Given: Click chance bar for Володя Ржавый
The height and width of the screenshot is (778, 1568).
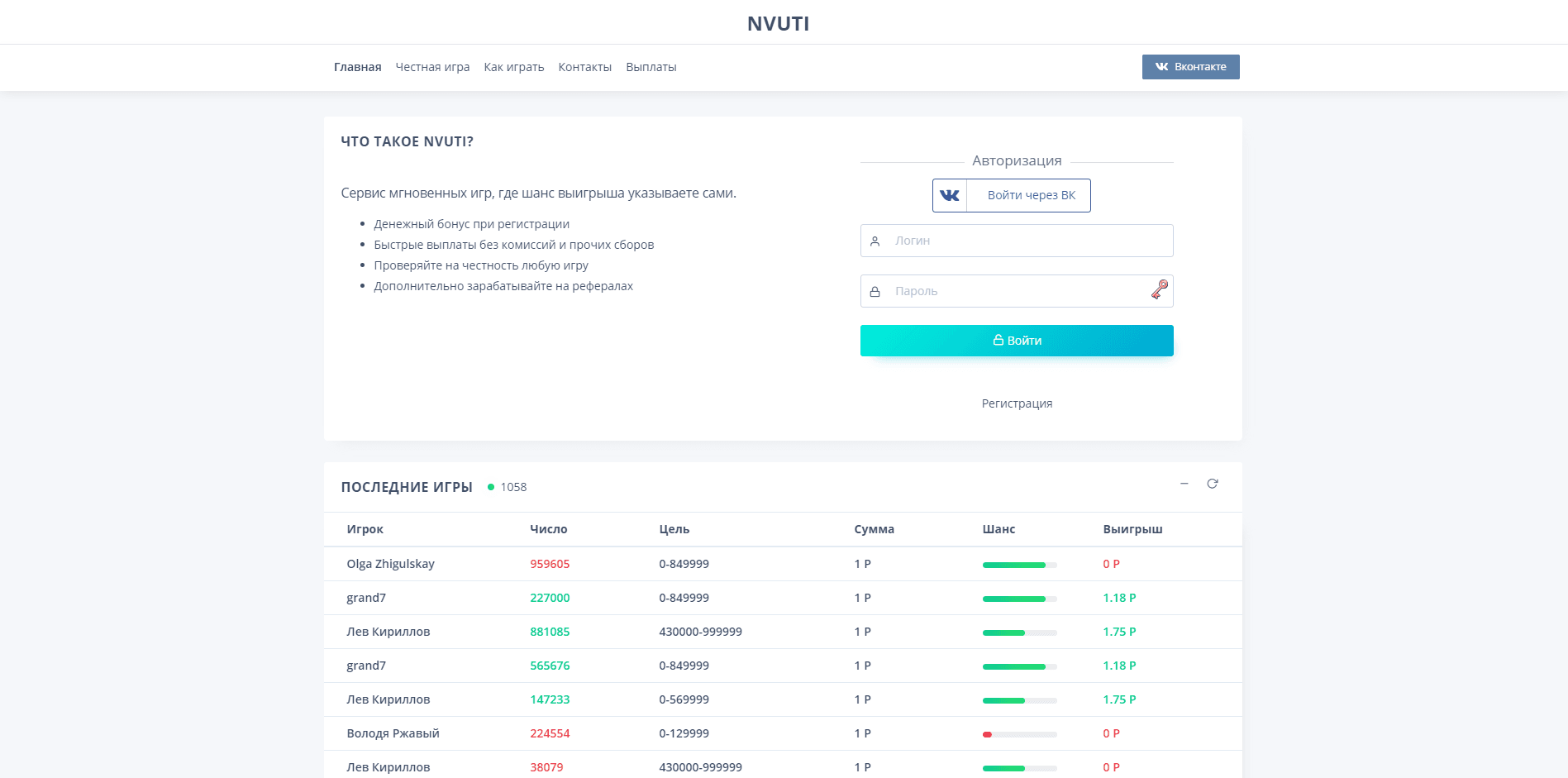Looking at the screenshot, I should point(1019,734).
